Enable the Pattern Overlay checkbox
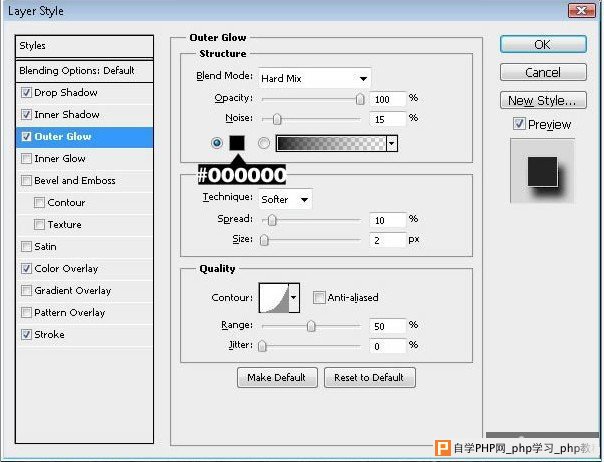This screenshot has height=462, width=604. (x=26, y=312)
